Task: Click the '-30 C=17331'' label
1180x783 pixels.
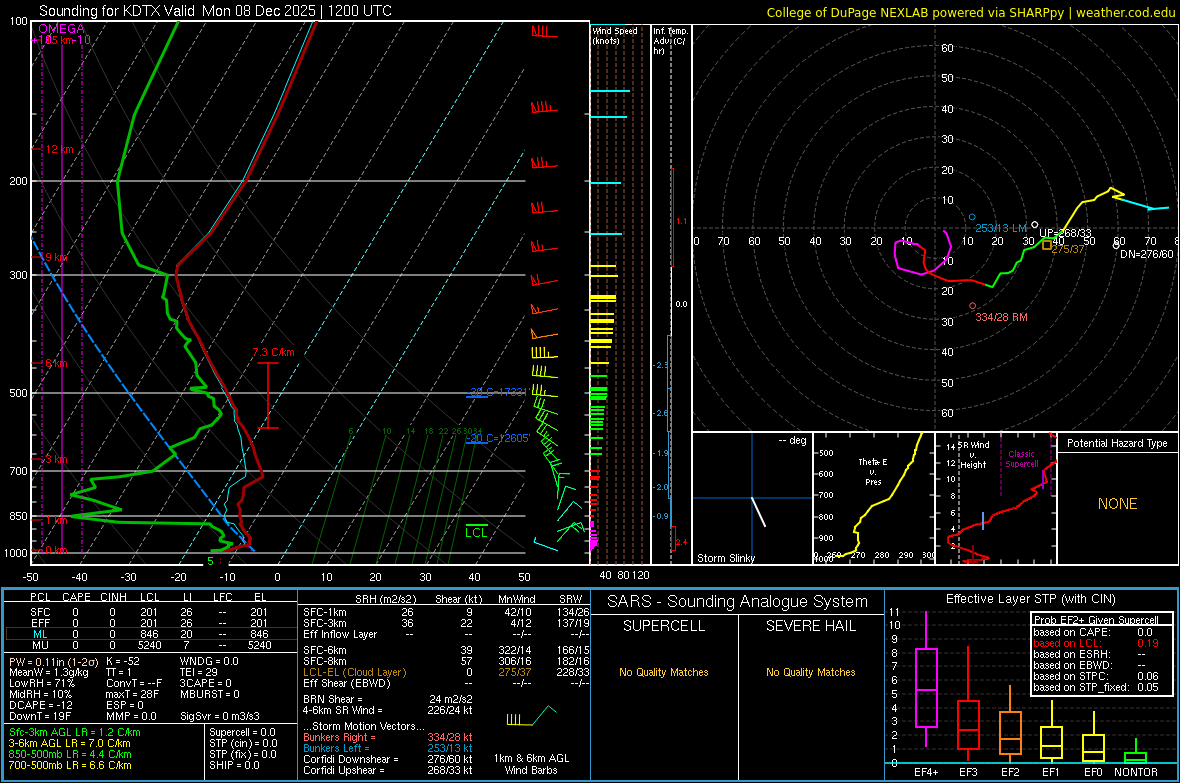Action: [498, 392]
